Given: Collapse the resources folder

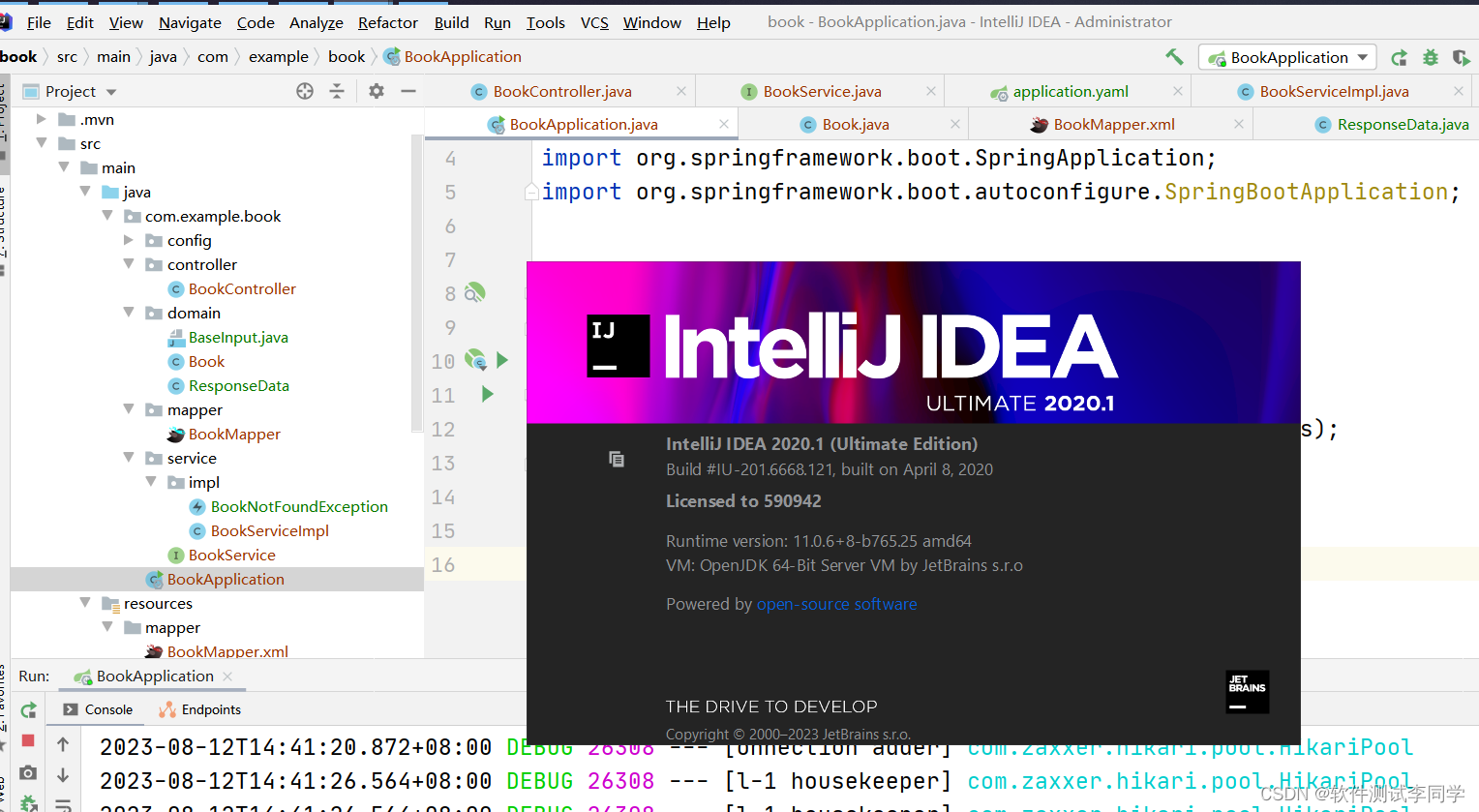Looking at the screenshot, I should [85, 603].
